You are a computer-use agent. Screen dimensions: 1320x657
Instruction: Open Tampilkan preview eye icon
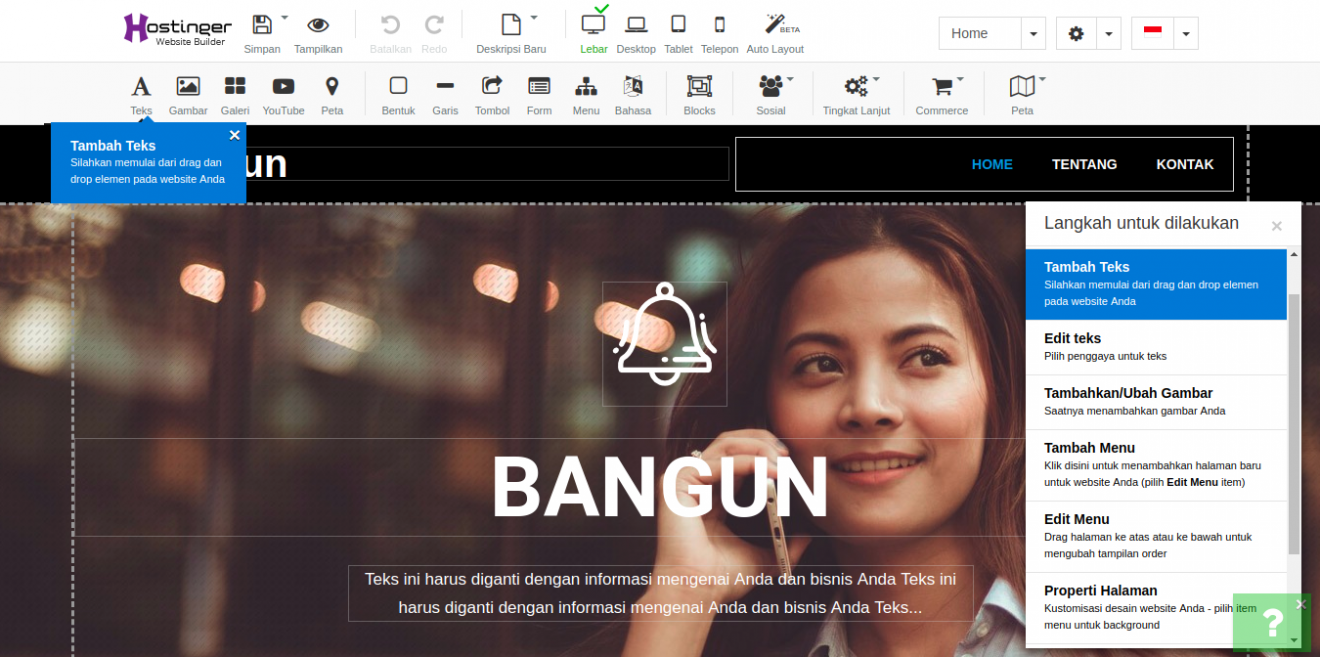click(x=318, y=26)
